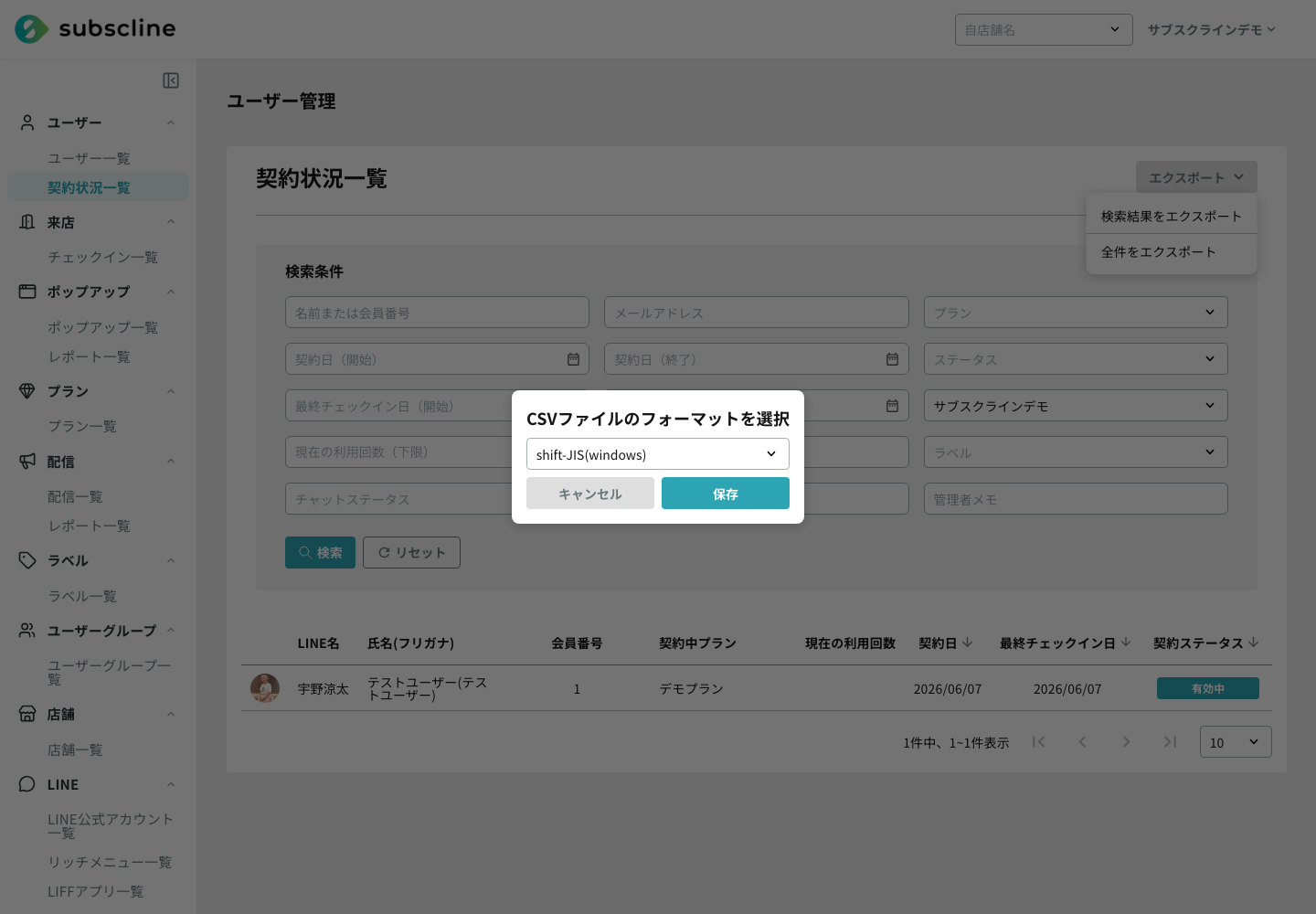Collapse the プラン sidebar section
1316x914 pixels.
pyautogui.click(x=171, y=391)
